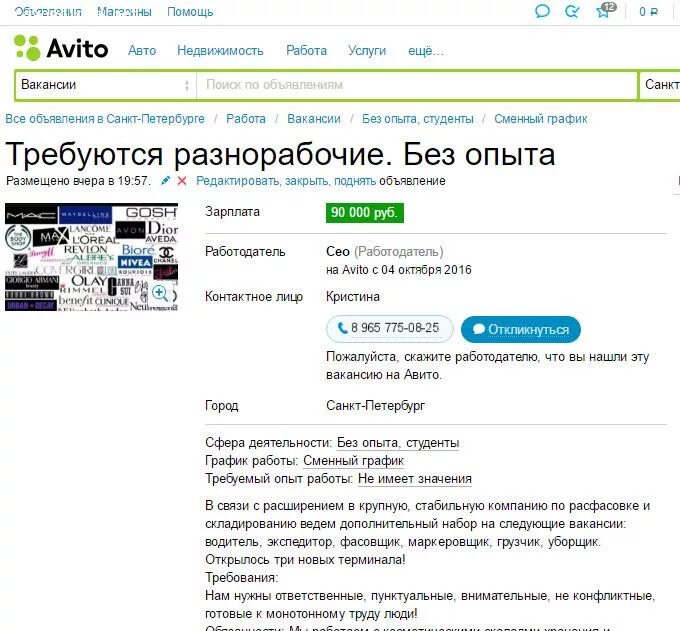Open the chat refresh icon in header
This screenshot has height=631, width=680.
[572, 11]
